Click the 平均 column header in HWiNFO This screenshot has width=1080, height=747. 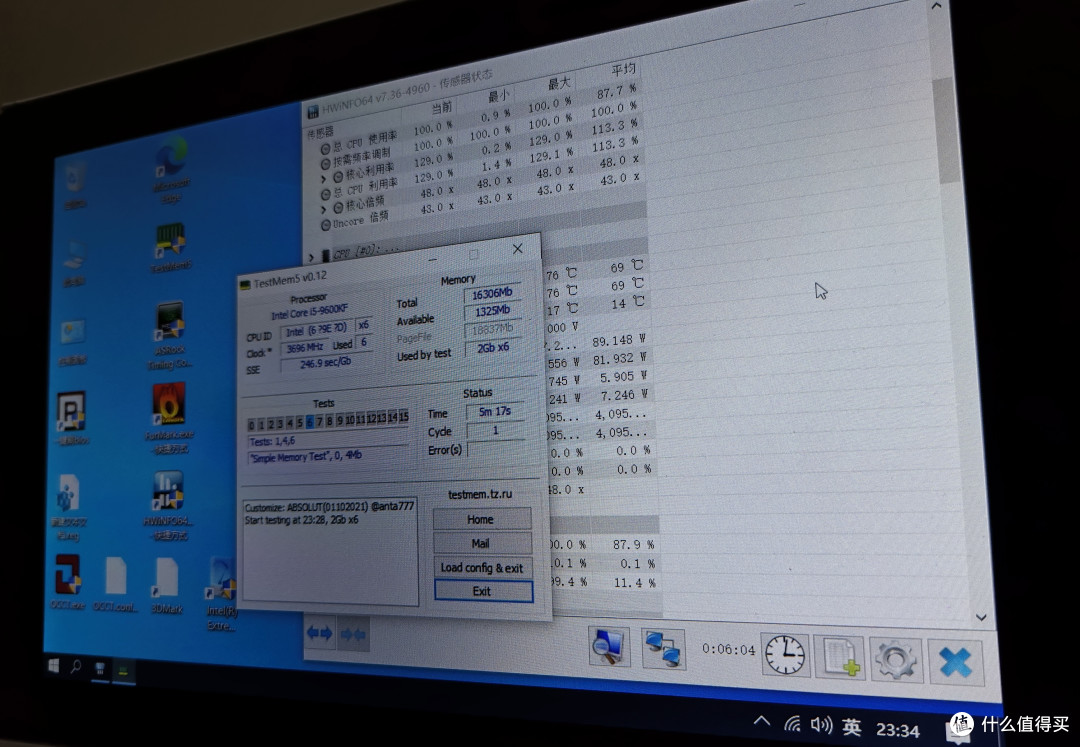tap(623, 70)
